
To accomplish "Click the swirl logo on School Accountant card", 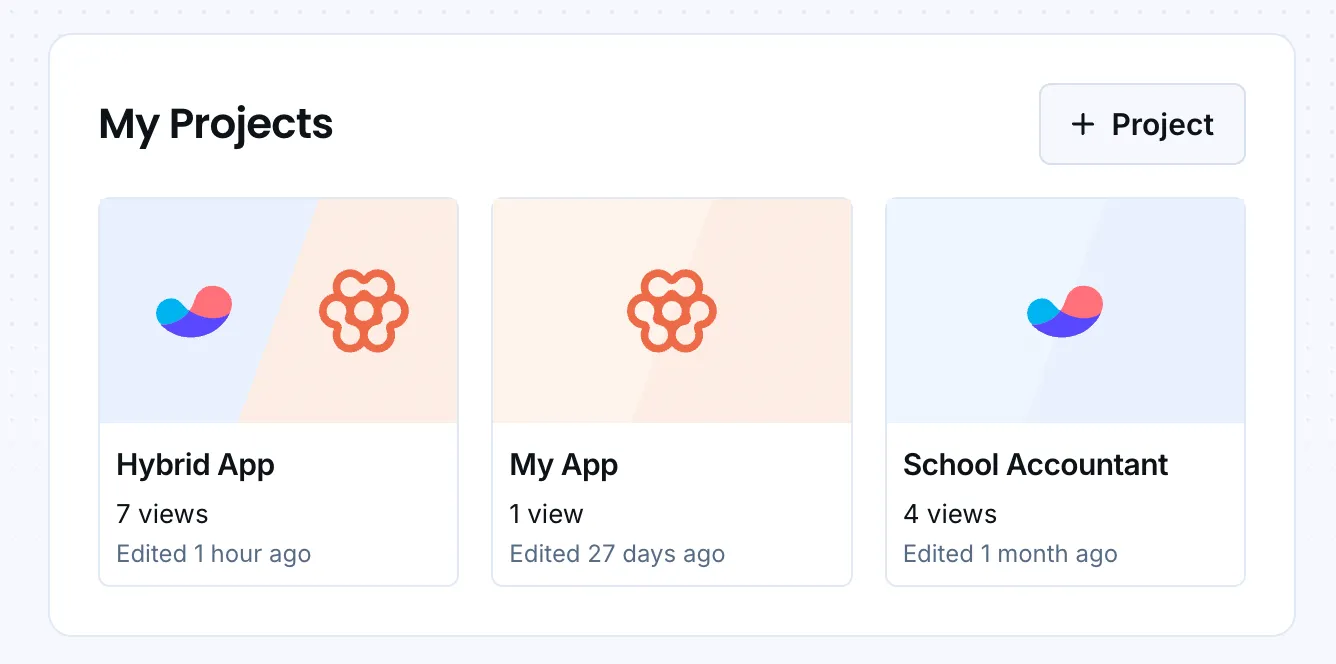I will 1064,310.
